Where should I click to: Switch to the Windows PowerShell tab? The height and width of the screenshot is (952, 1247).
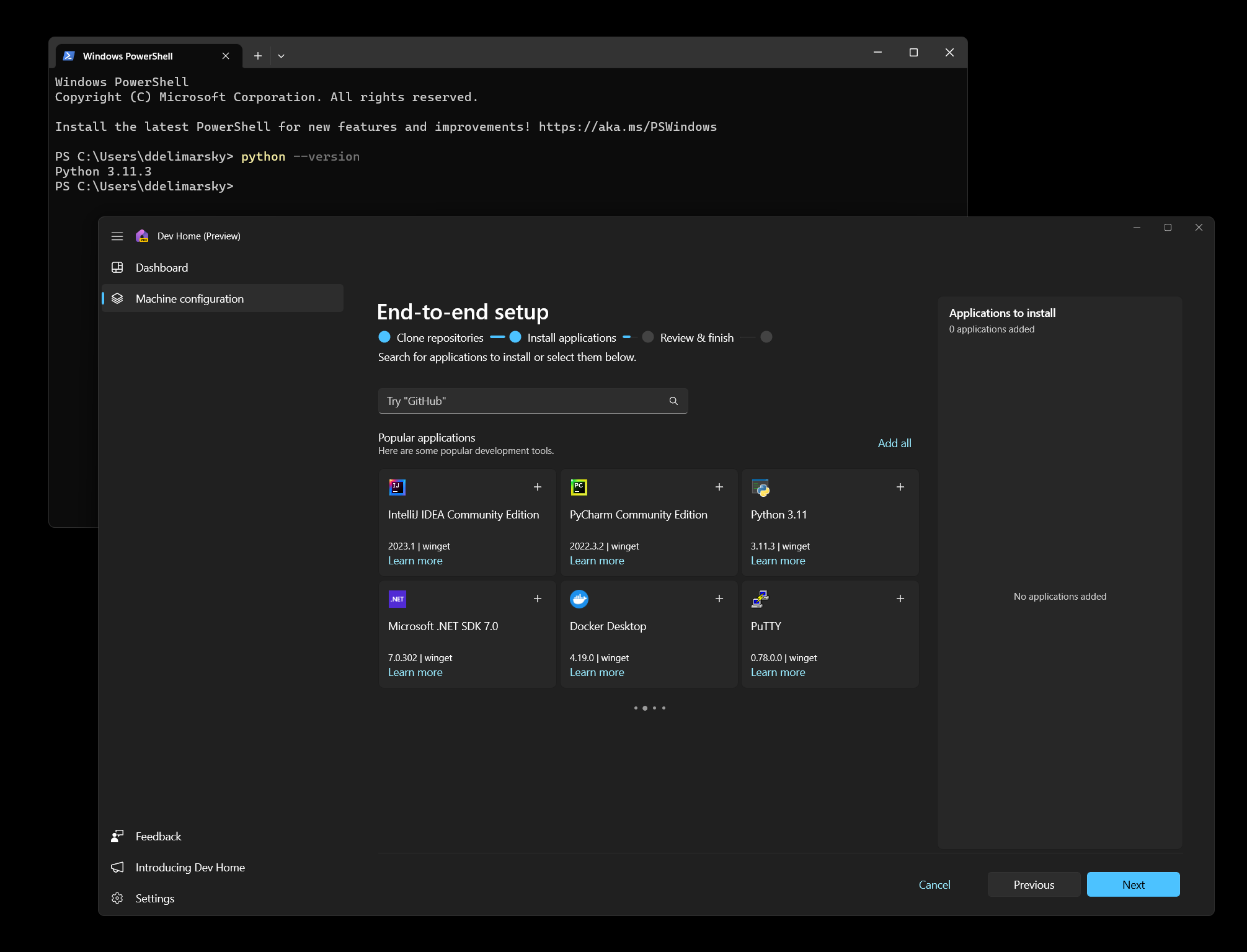click(127, 55)
